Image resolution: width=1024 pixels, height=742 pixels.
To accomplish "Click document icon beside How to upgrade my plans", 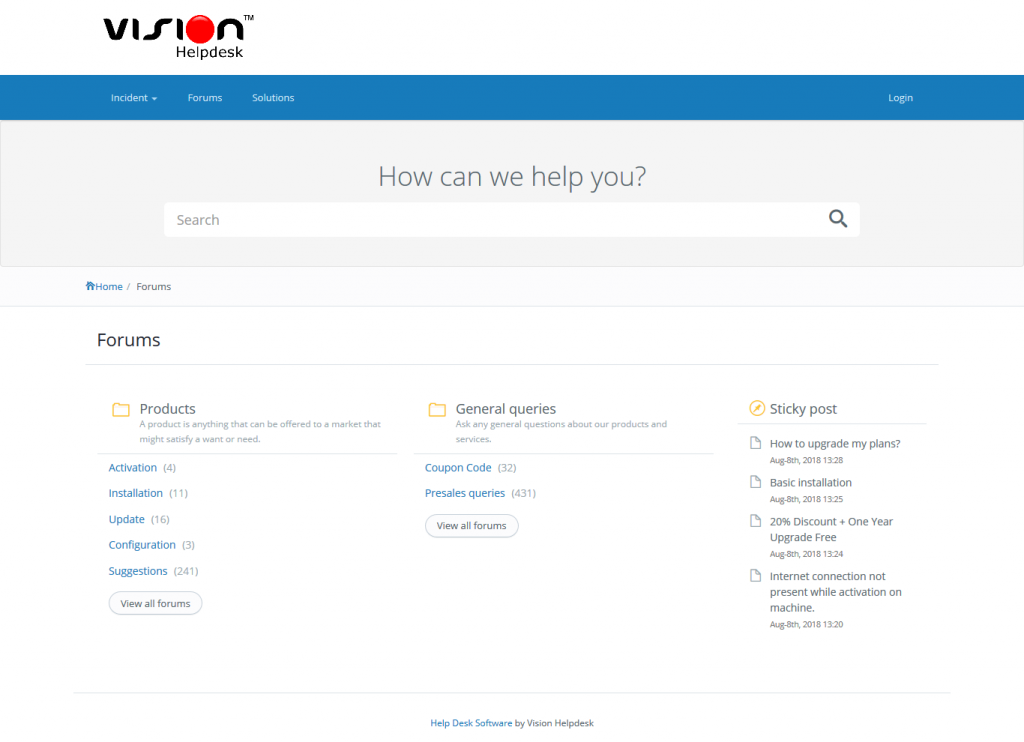I will coord(756,443).
